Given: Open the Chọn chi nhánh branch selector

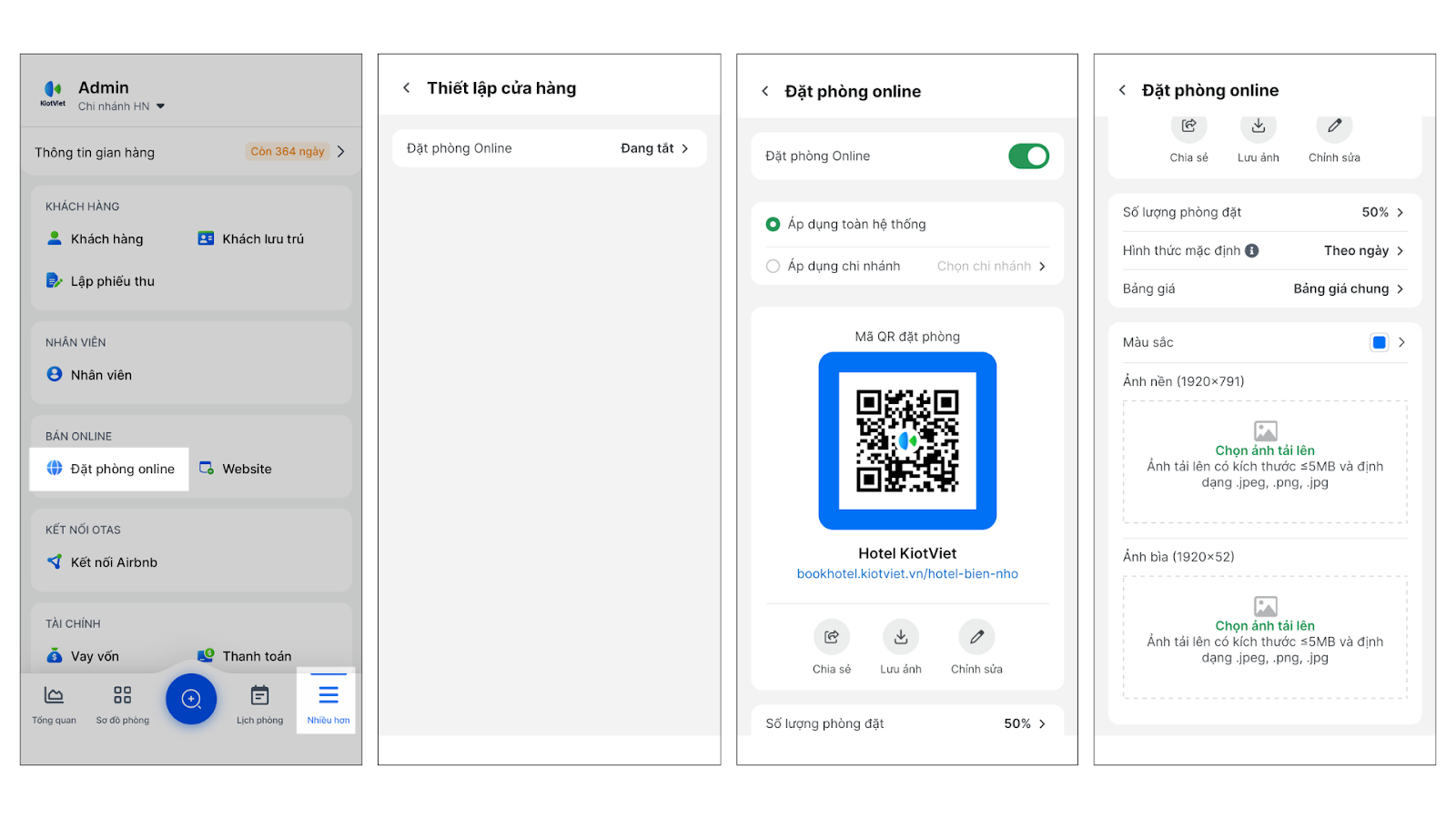Looking at the screenshot, I should (x=991, y=266).
